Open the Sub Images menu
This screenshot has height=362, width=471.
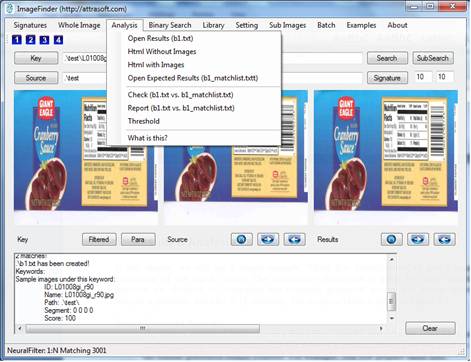point(287,25)
